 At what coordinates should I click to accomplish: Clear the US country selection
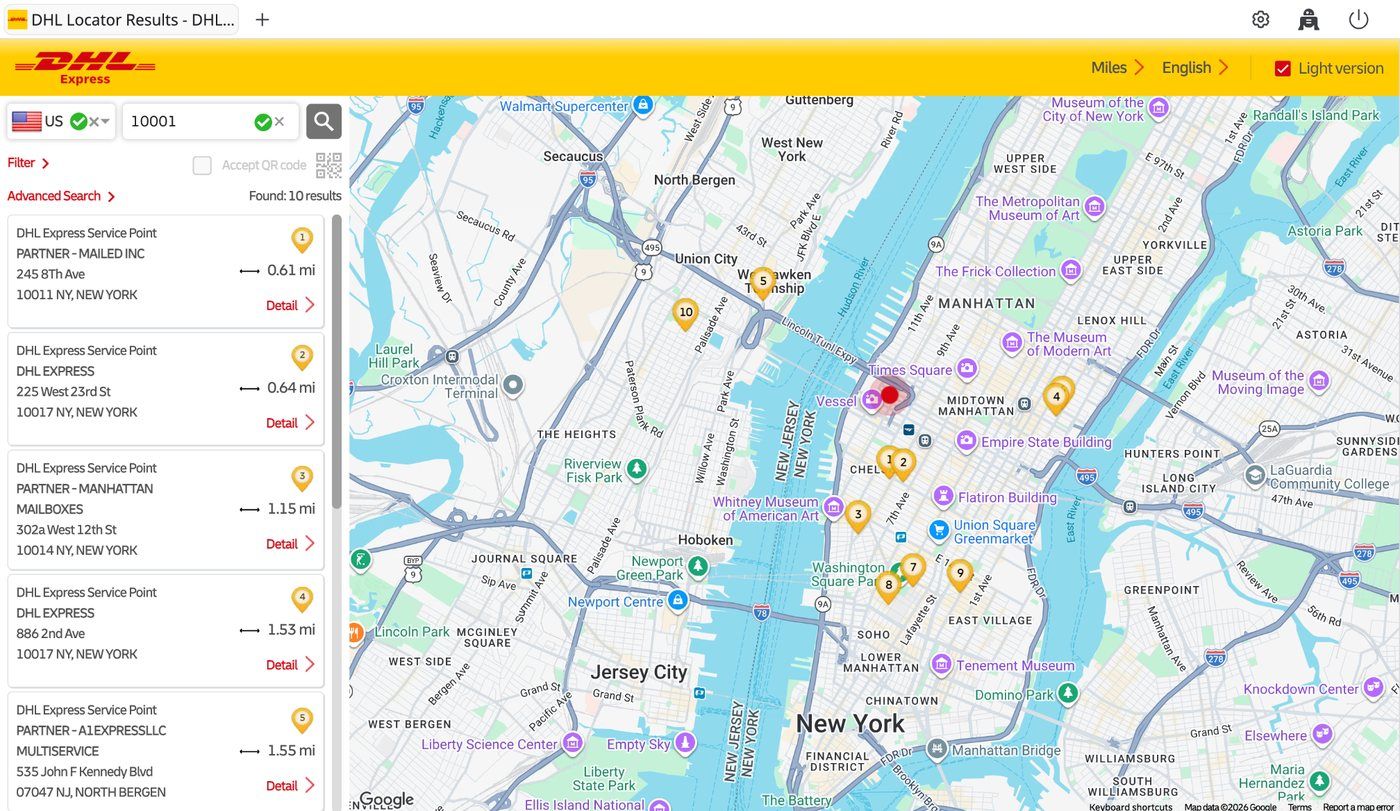[94, 122]
